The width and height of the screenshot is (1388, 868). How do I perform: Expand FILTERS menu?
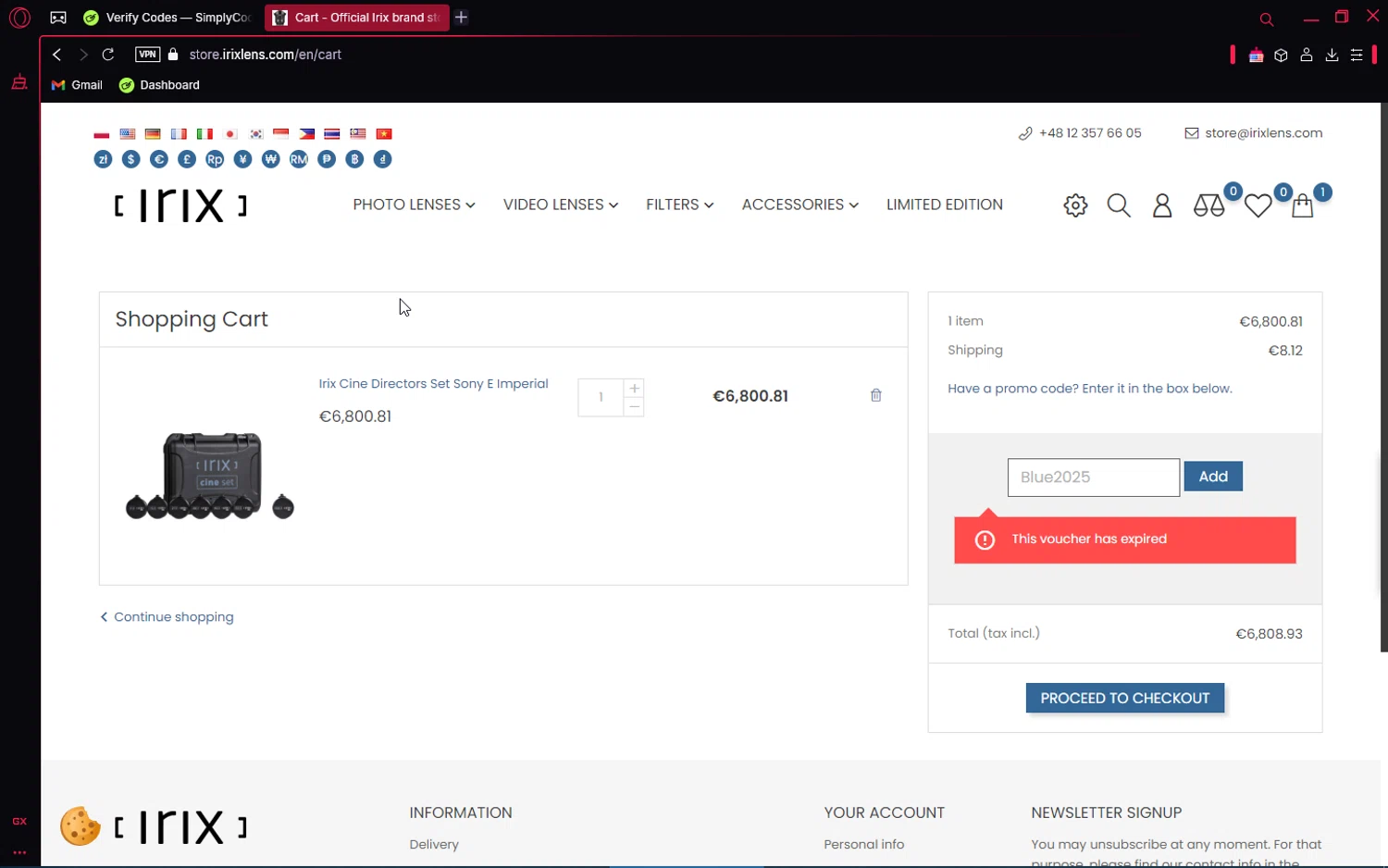680,205
